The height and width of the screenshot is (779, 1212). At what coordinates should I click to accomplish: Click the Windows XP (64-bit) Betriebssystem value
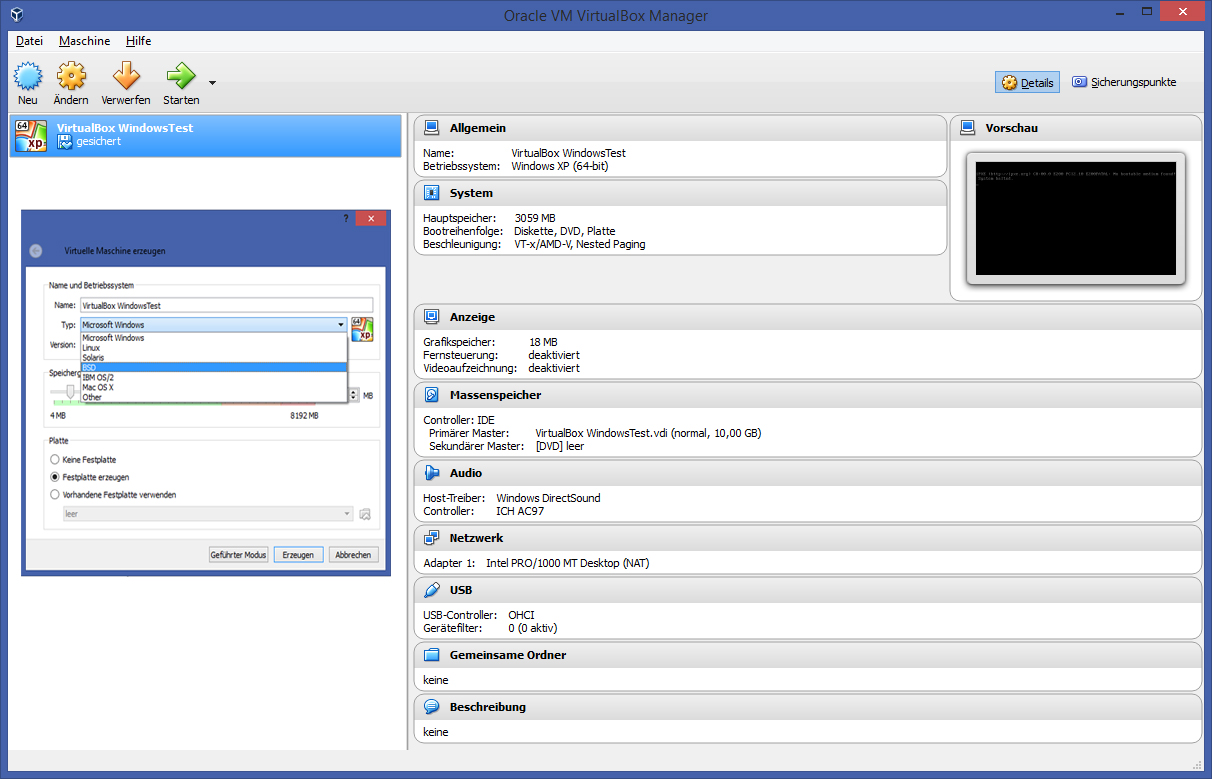coord(560,166)
